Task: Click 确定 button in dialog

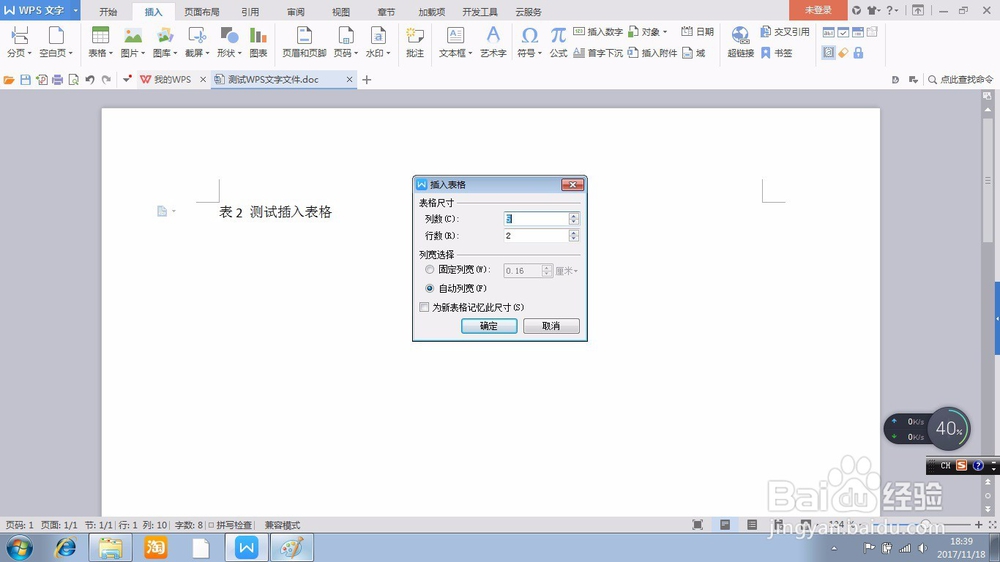Action: tap(489, 326)
